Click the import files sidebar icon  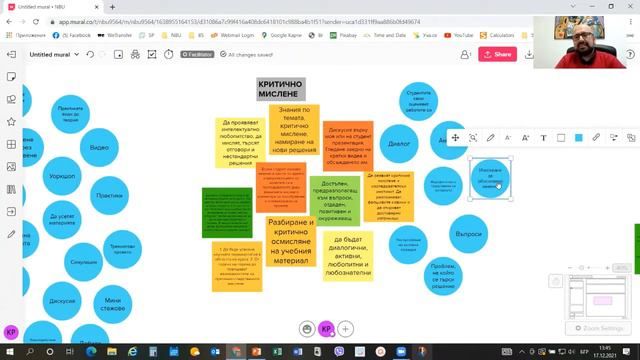pos(11,211)
